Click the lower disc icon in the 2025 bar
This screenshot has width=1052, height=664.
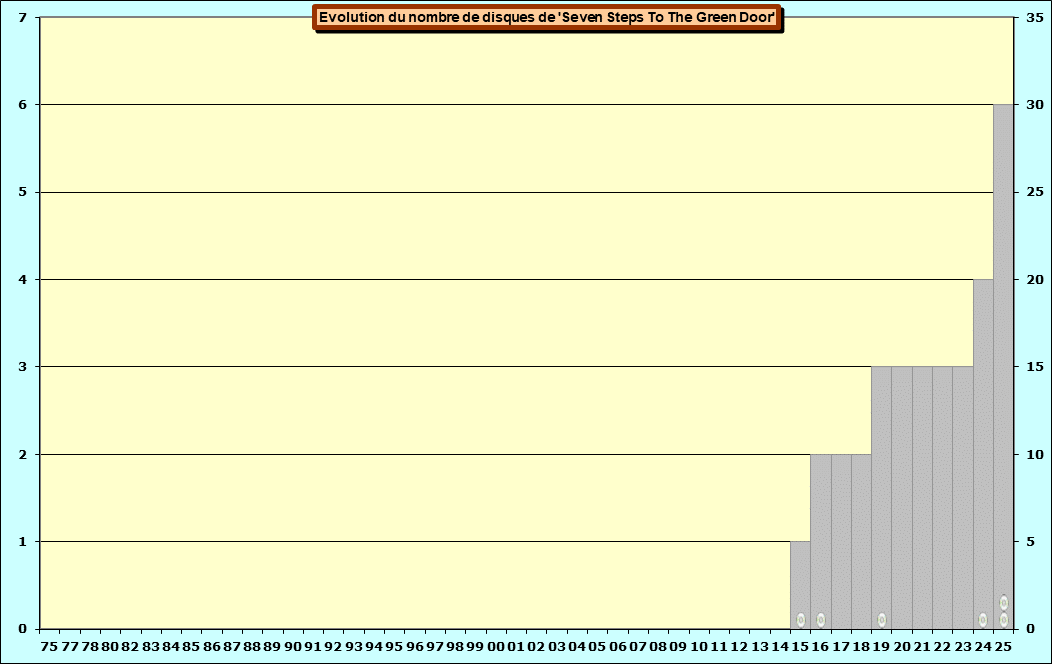pos(1003,620)
